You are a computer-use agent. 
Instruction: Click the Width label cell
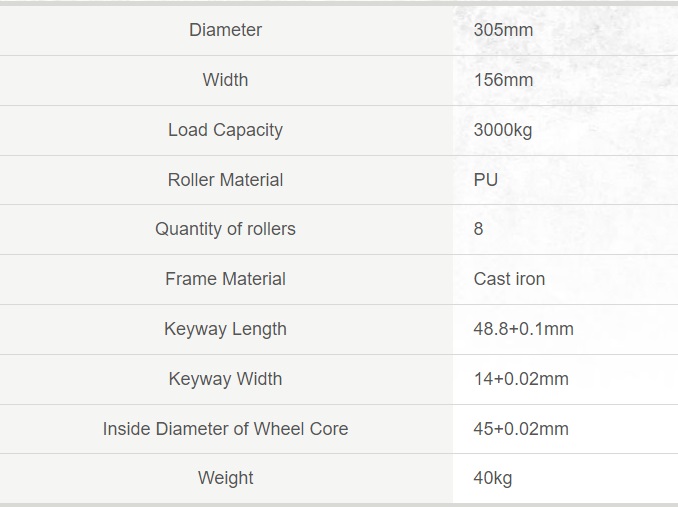click(x=225, y=80)
